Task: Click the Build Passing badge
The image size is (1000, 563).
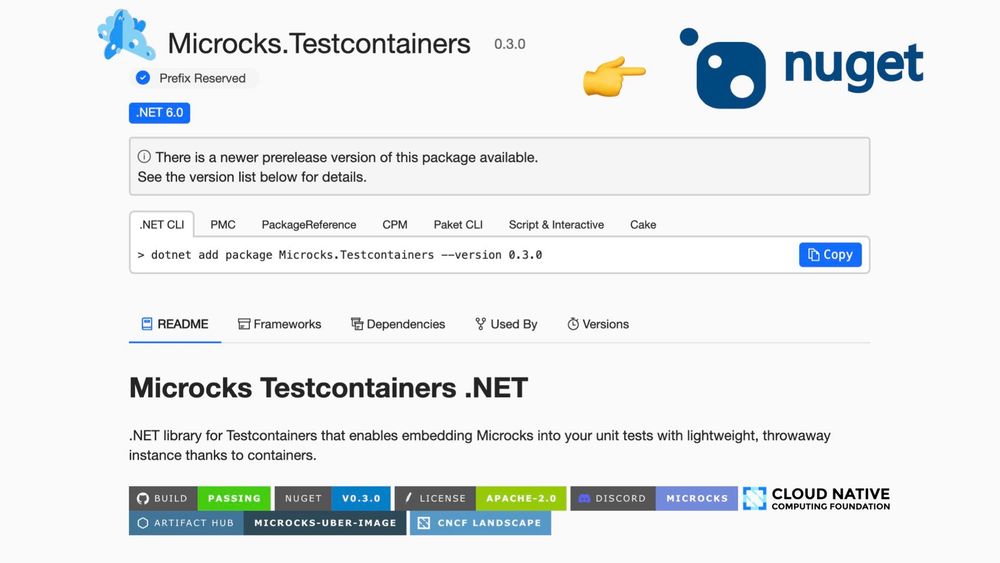Action: click(200, 498)
